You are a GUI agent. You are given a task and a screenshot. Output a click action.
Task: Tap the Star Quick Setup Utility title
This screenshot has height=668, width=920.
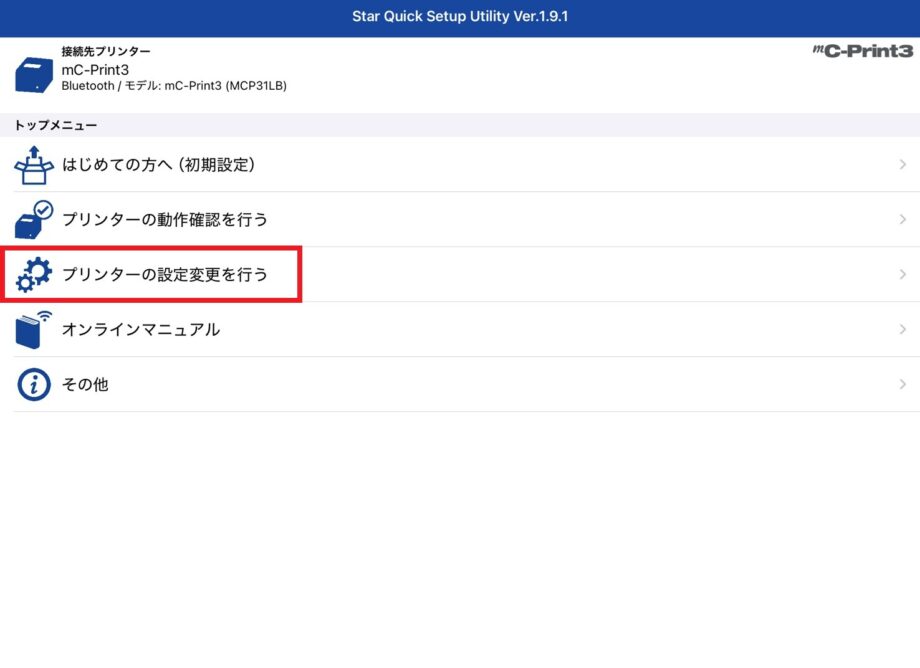pyautogui.click(x=460, y=17)
